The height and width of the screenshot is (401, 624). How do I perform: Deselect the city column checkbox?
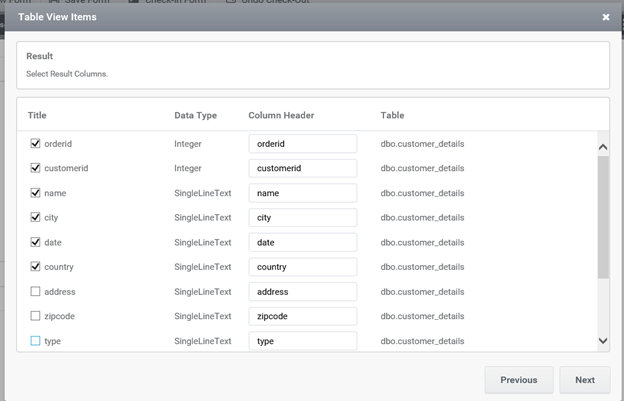(35, 218)
